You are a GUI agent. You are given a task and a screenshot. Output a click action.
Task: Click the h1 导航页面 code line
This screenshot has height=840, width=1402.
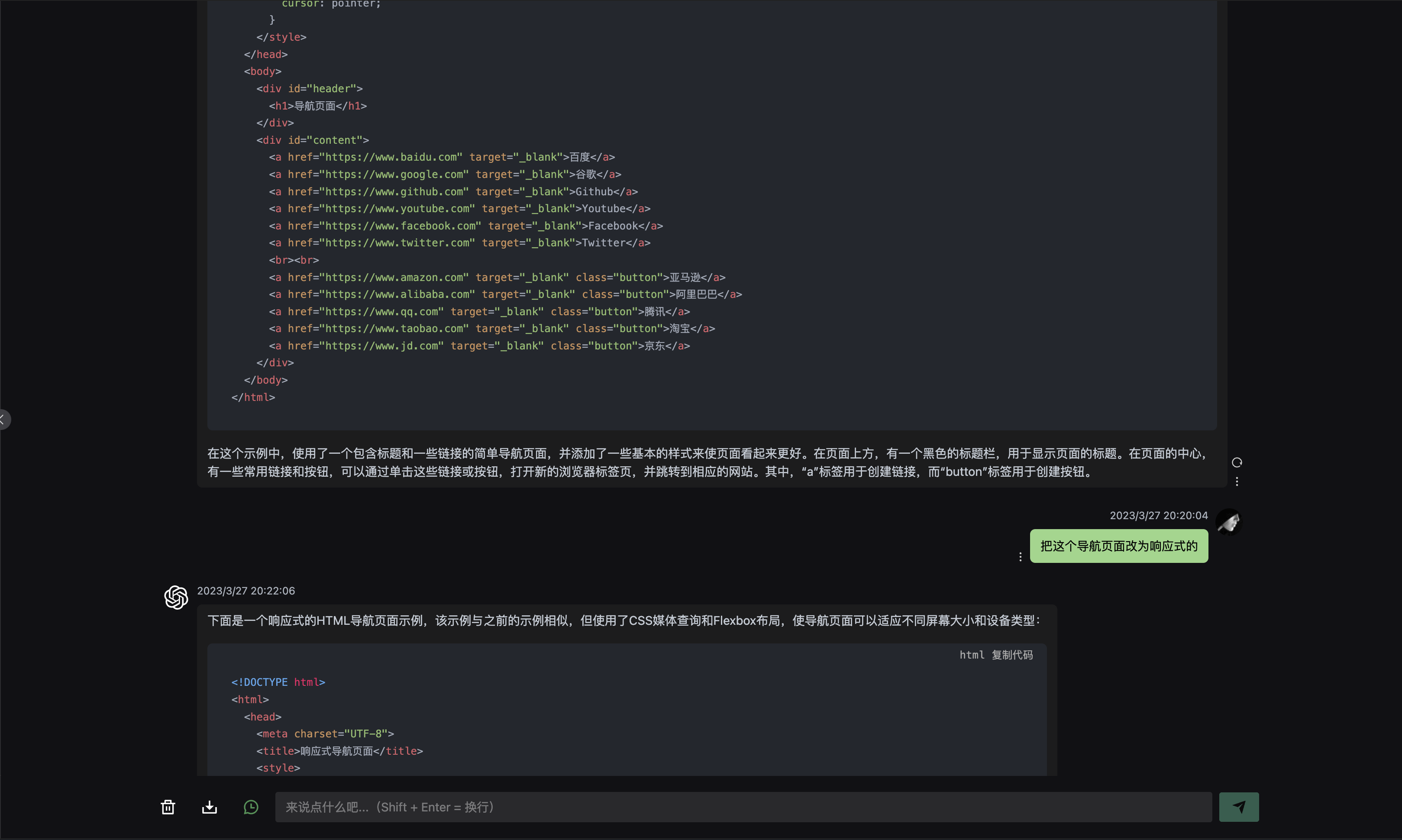point(317,106)
